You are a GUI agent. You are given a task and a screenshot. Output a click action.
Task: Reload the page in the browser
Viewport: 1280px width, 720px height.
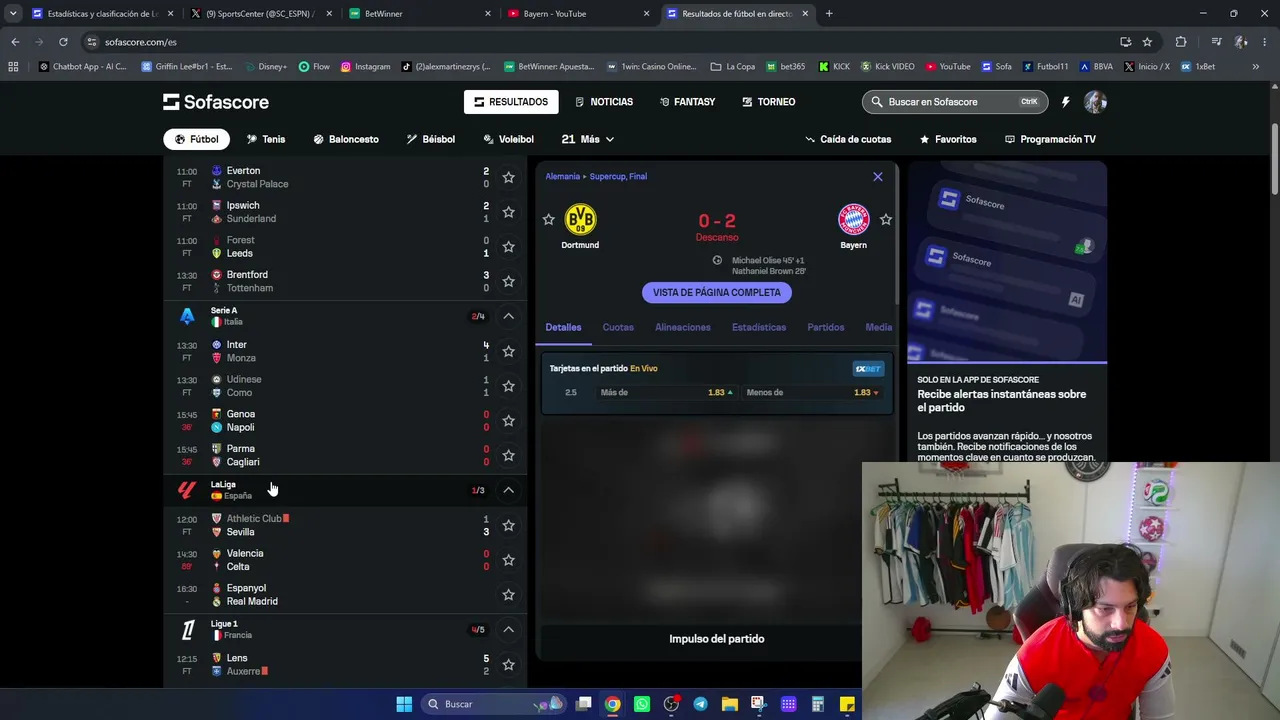pyautogui.click(x=63, y=42)
